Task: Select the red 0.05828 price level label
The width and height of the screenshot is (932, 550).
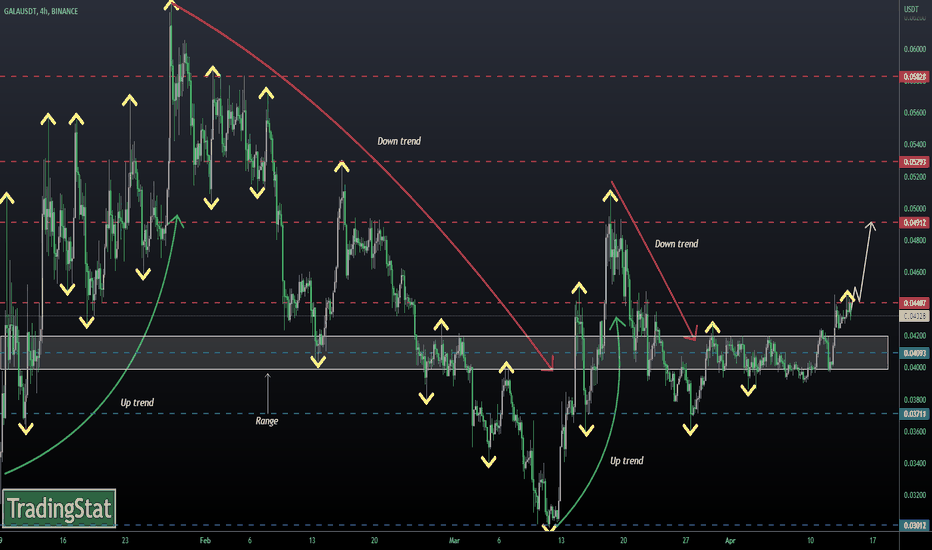Action: click(x=915, y=77)
